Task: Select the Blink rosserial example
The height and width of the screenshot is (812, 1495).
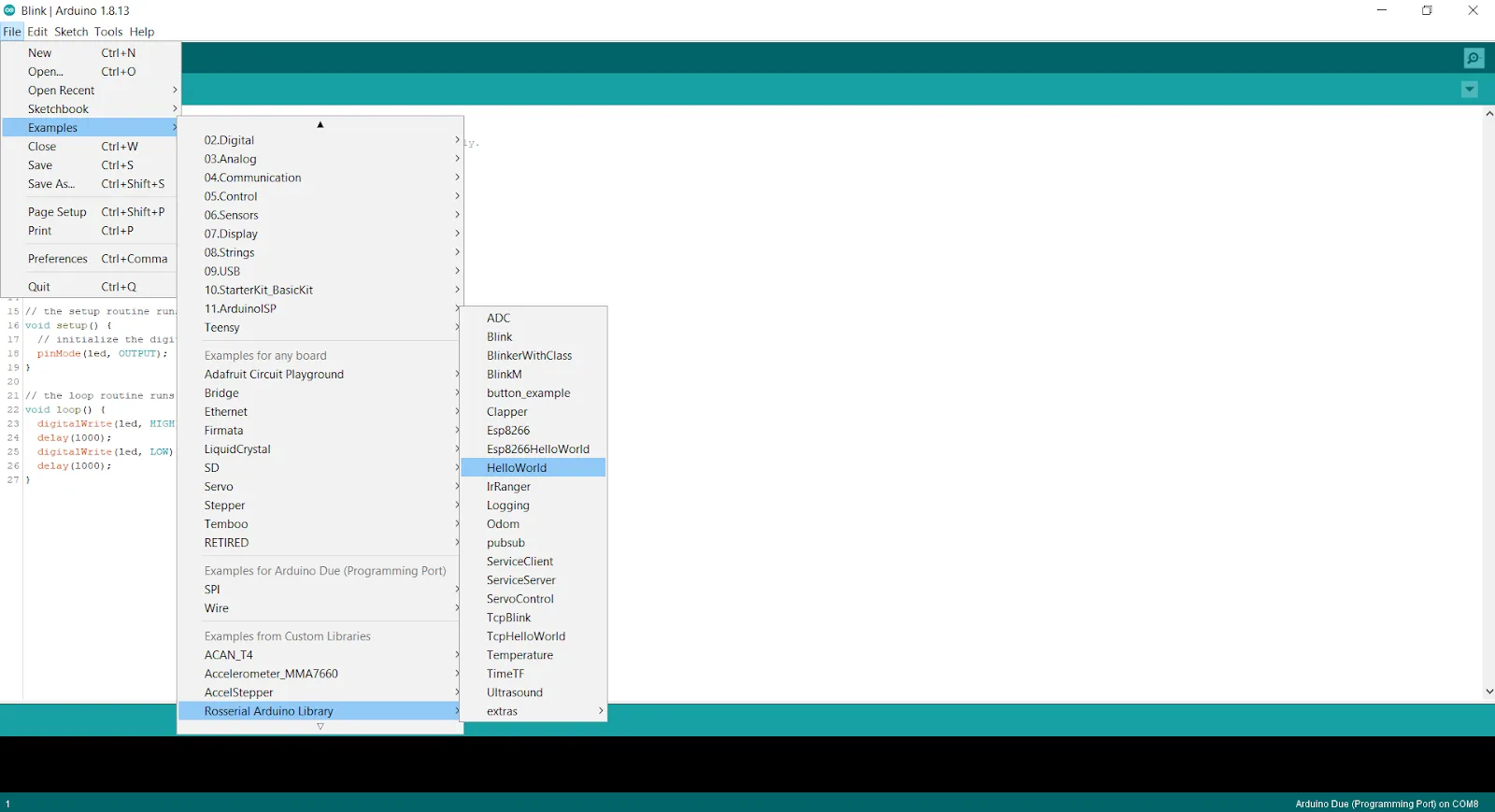Action: [500, 337]
